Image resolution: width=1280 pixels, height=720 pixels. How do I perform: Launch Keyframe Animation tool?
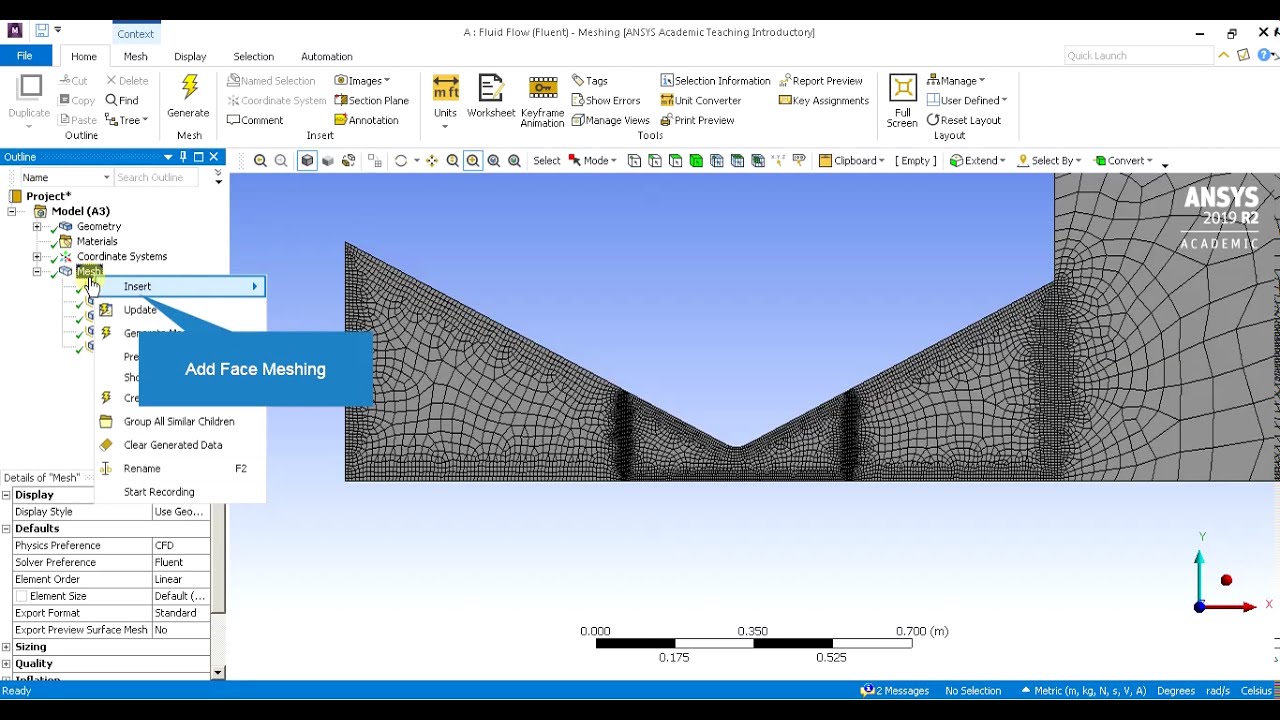coord(542,101)
